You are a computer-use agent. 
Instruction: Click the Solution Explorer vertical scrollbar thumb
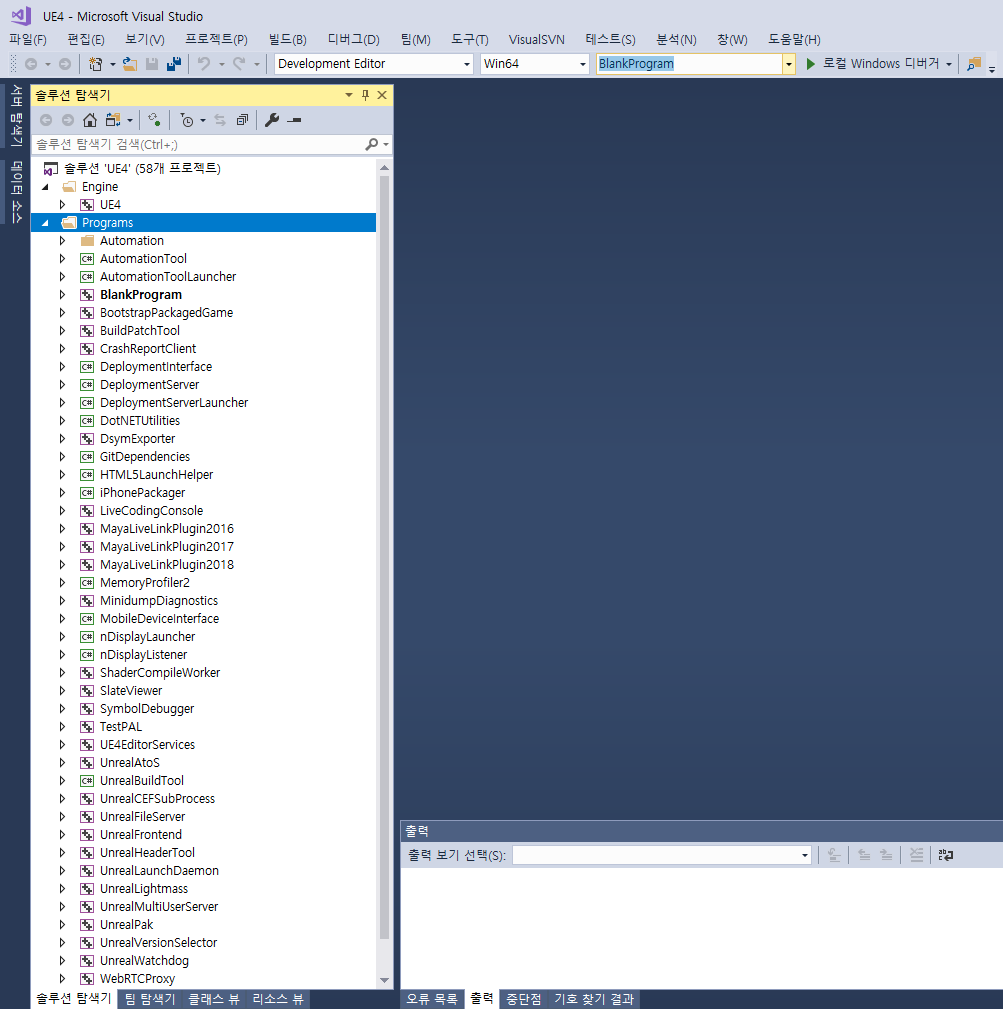coord(384,557)
